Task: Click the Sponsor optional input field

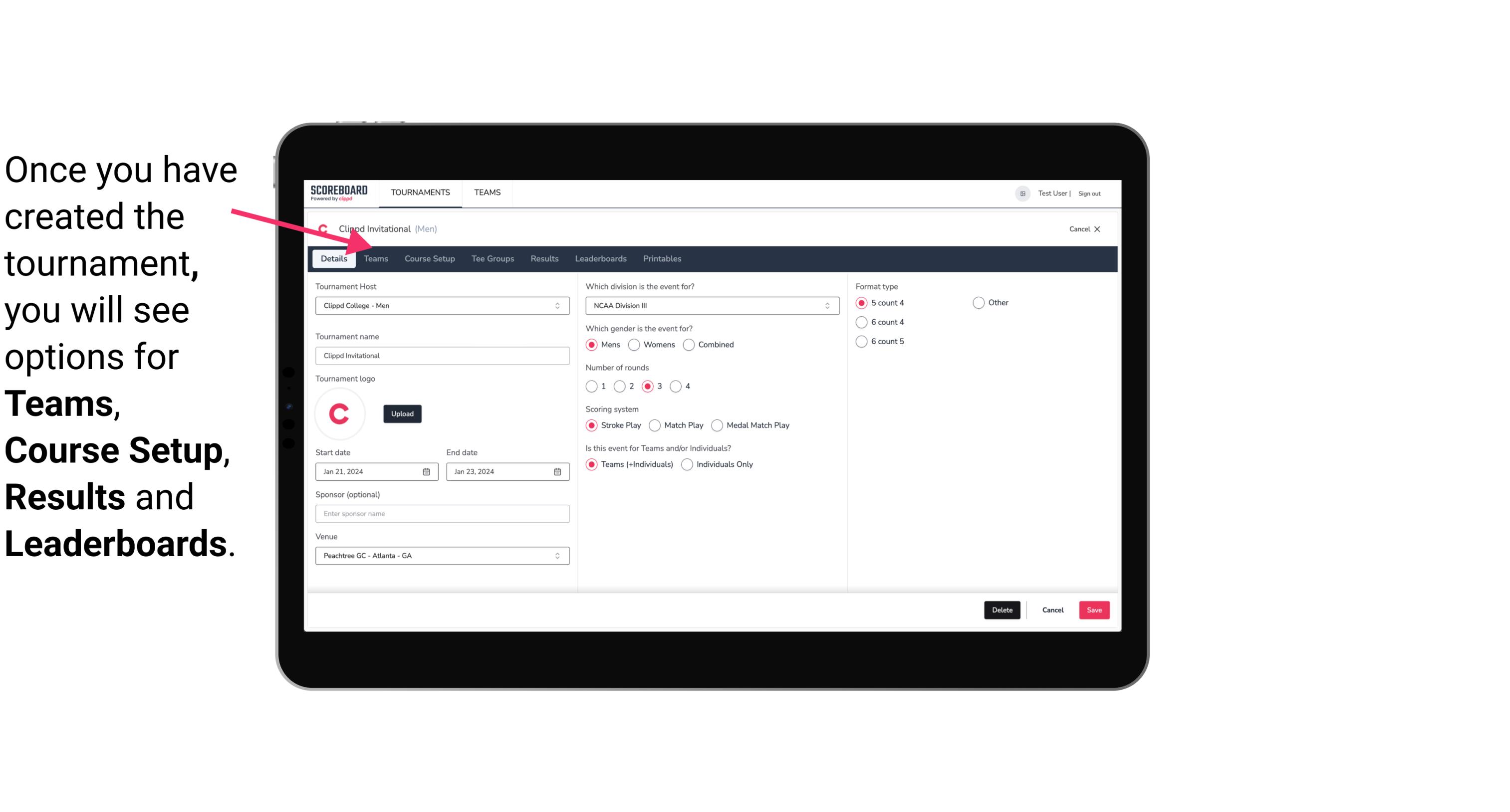Action: (x=442, y=513)
